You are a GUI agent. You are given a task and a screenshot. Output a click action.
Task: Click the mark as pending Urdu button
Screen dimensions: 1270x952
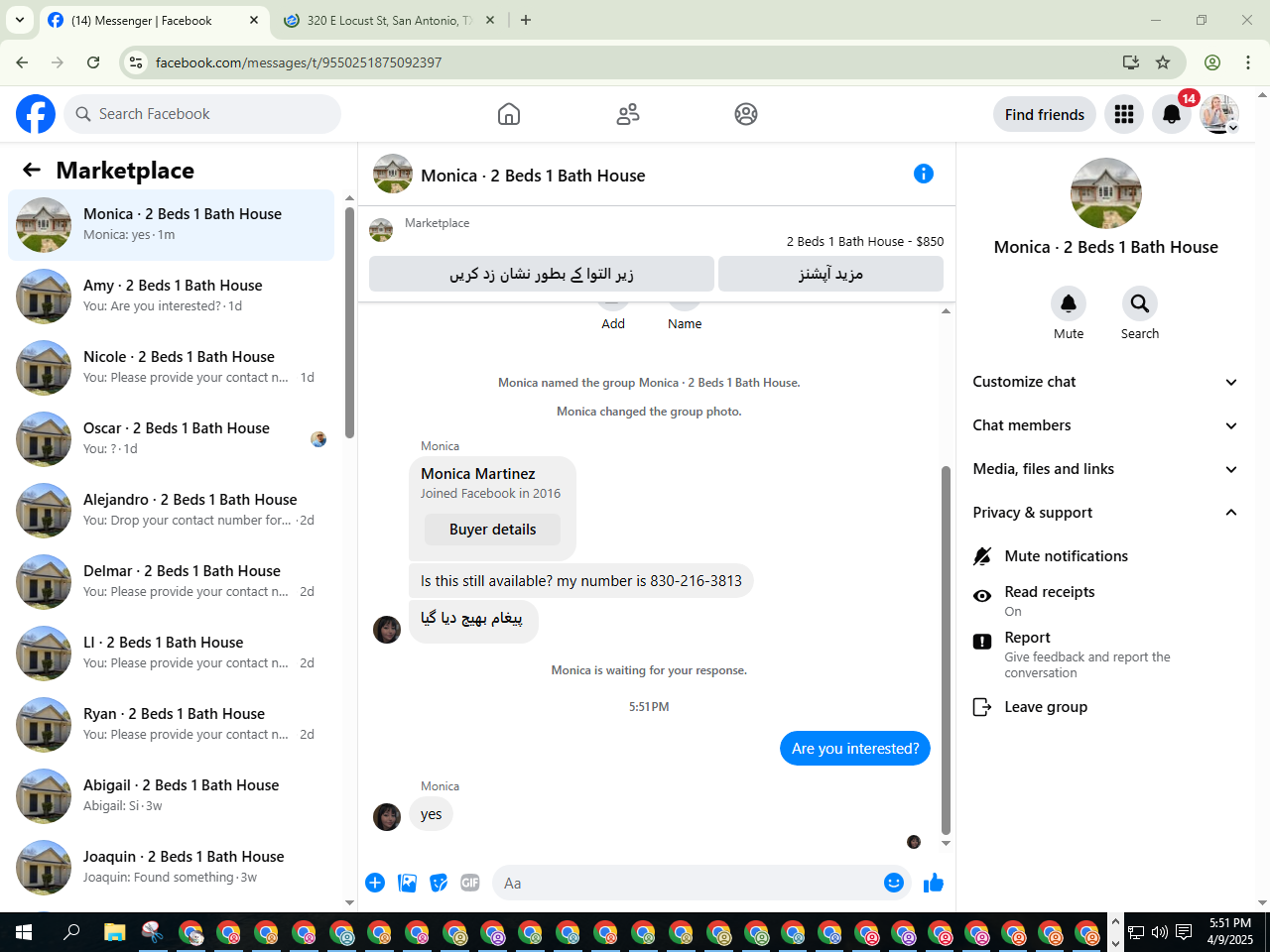click(x=542, y=274)
